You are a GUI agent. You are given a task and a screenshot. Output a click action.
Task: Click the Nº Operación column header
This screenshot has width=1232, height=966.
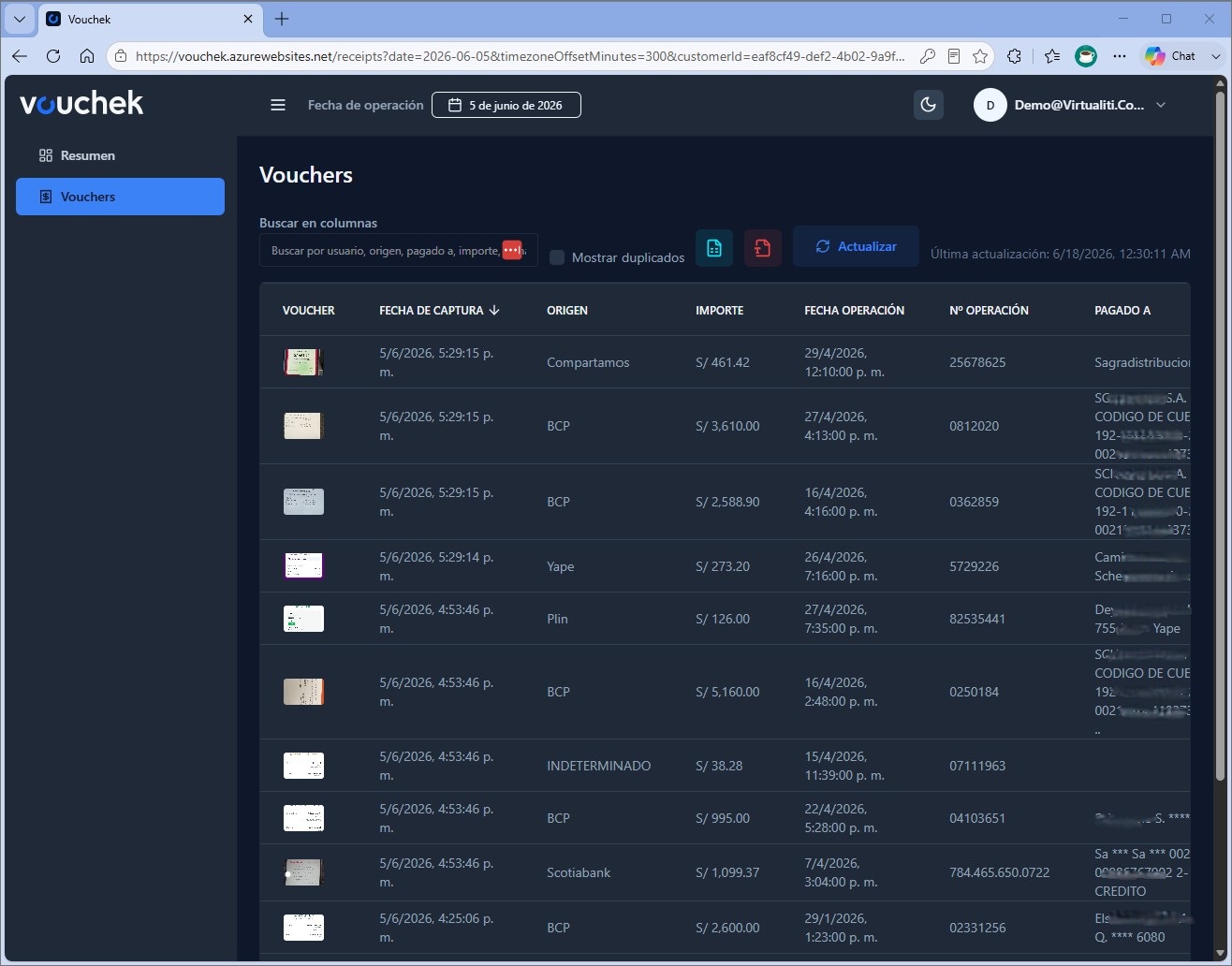989,310
